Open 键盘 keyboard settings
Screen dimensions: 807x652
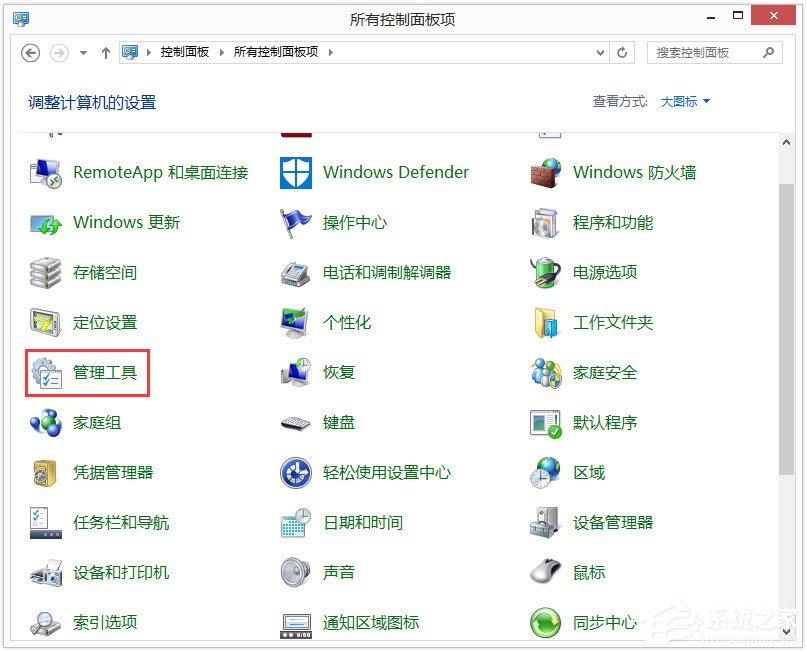pyautogui.click(x=338, y=422)
